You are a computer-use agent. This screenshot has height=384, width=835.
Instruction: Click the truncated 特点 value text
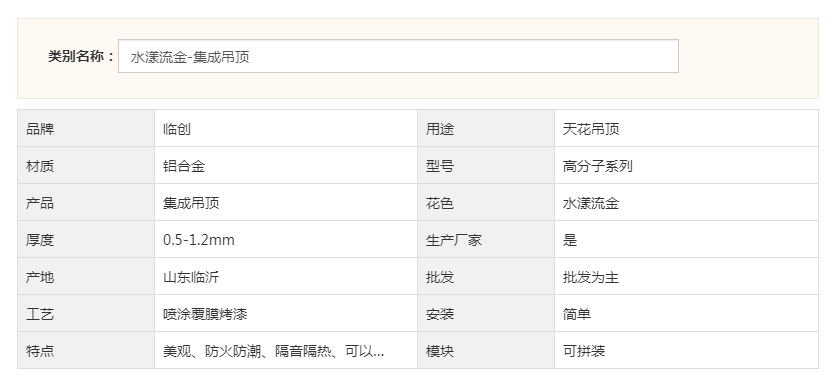click(x=273, y=351)
